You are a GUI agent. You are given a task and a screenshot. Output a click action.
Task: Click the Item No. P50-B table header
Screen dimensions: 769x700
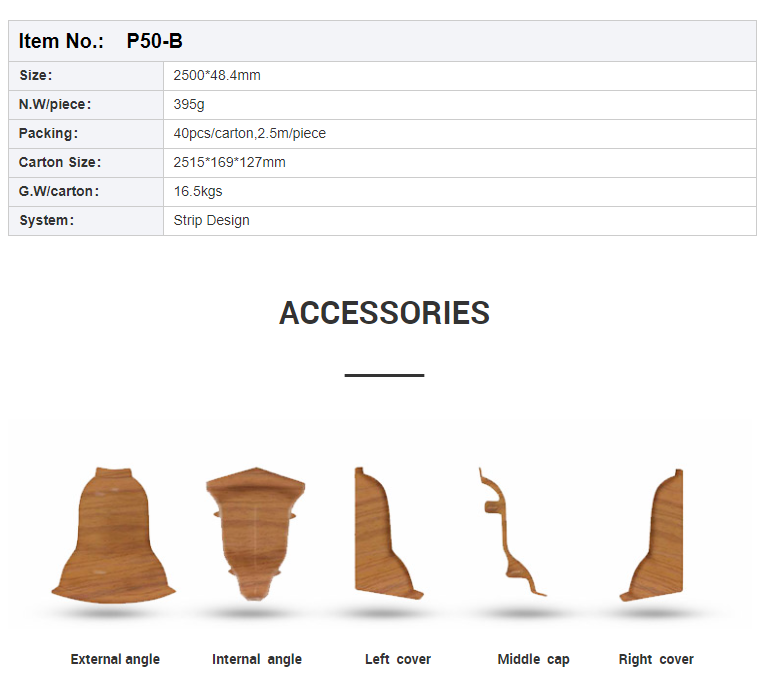point(100,41)
